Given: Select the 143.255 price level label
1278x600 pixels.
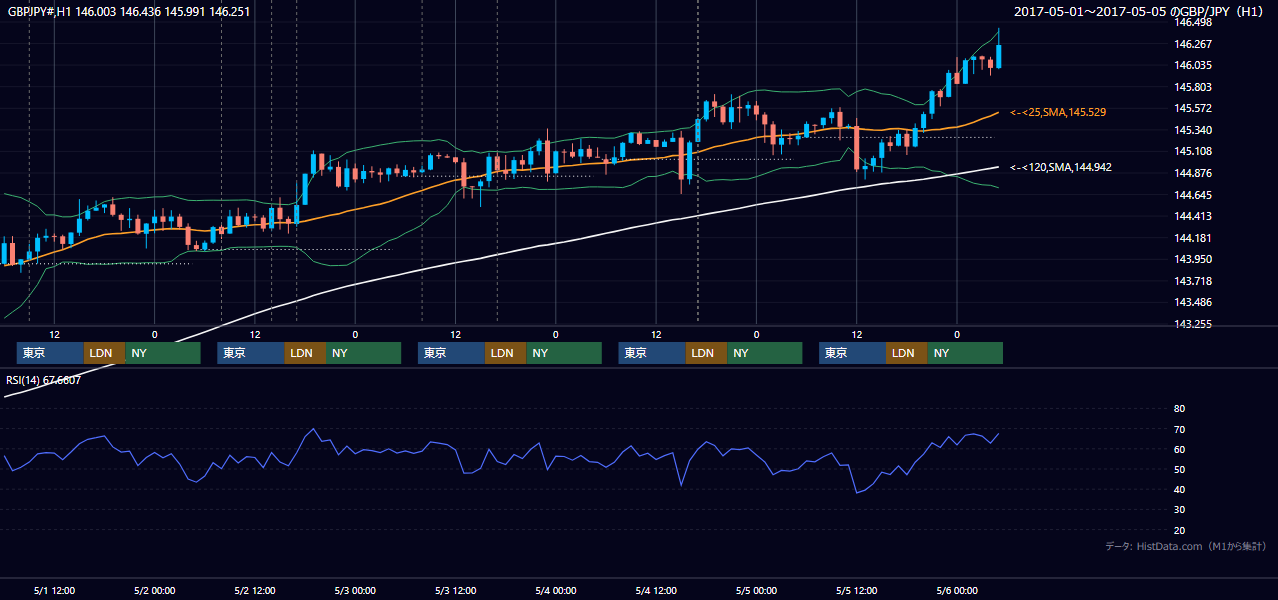Looking at the screenshot, I should (x=1193, y=324).
